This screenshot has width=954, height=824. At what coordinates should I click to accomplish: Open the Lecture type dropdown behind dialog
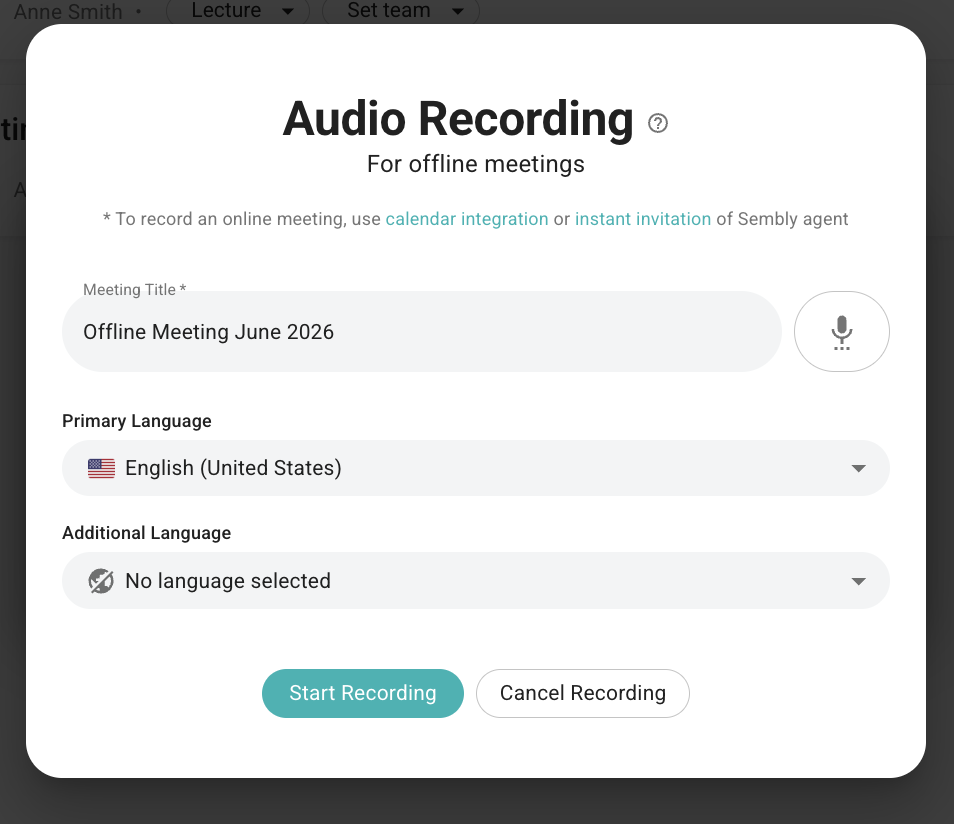[238, 11]
